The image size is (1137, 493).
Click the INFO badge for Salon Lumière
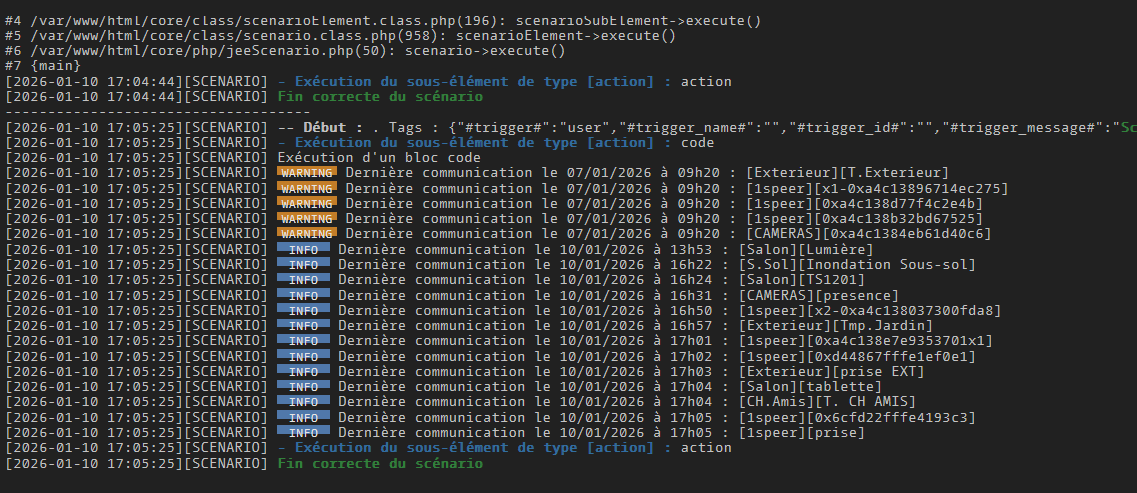point(303,249)
